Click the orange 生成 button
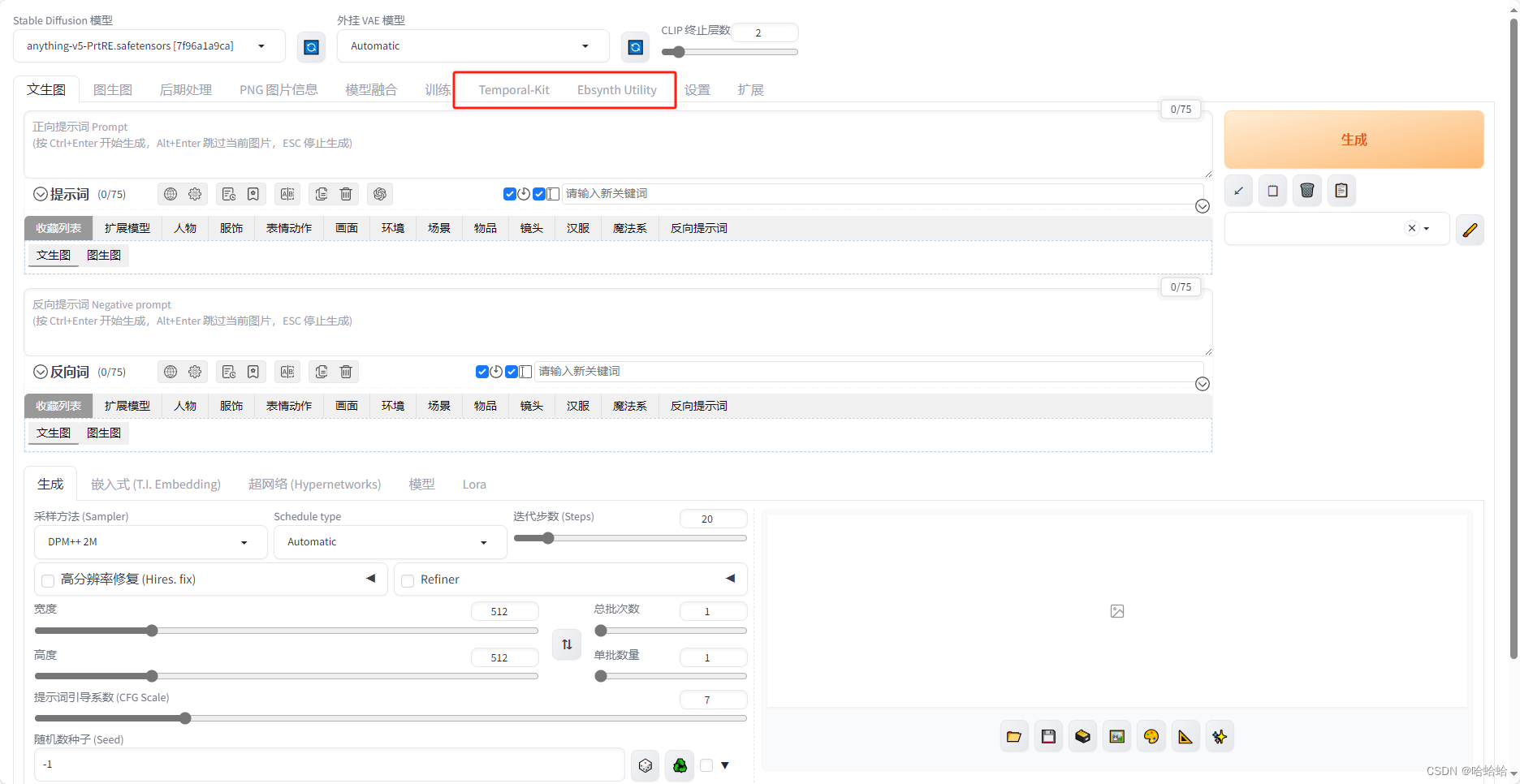 click(x=1354, y=140)
